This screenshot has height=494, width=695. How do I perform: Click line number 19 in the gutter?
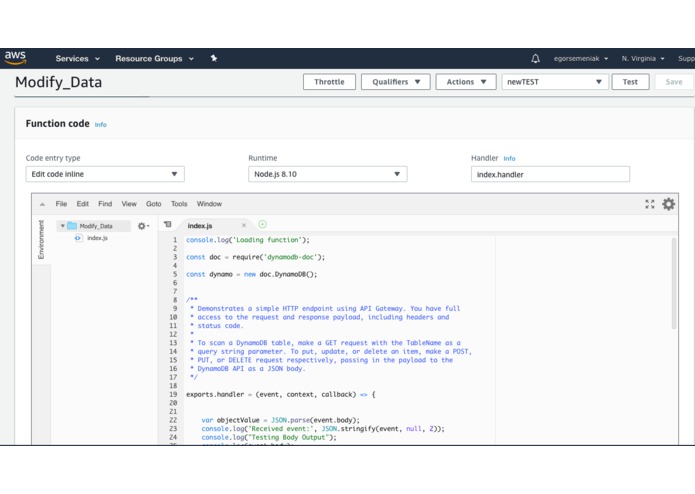click(173, 394)
